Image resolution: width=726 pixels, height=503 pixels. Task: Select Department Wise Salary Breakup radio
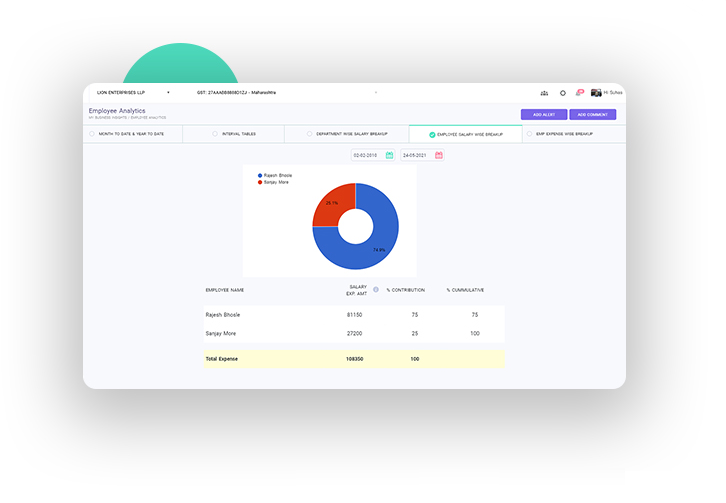310,133
